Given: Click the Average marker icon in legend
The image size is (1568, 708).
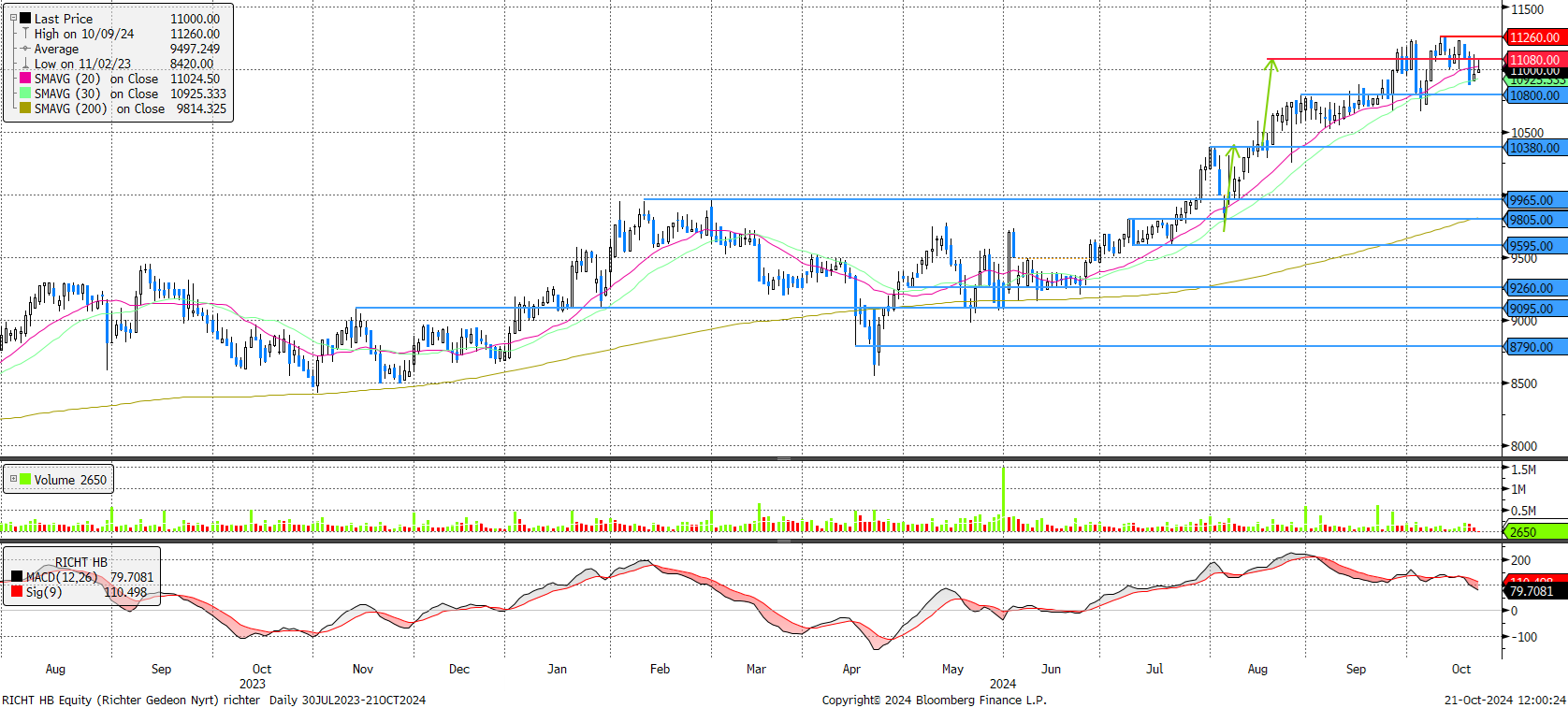Looking at the screenshot, I should pos(25,48).
